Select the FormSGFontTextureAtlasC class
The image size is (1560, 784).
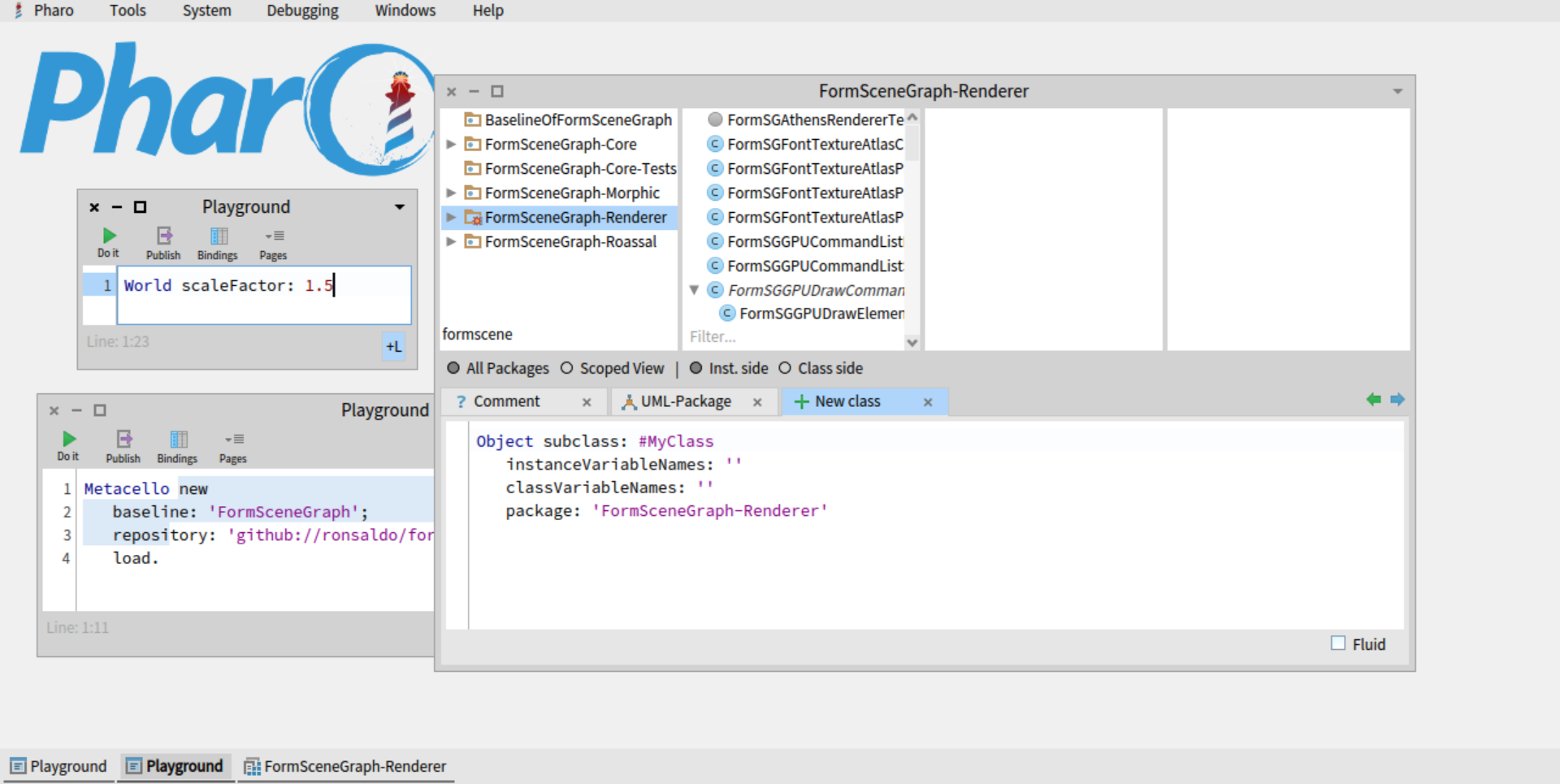815,144
